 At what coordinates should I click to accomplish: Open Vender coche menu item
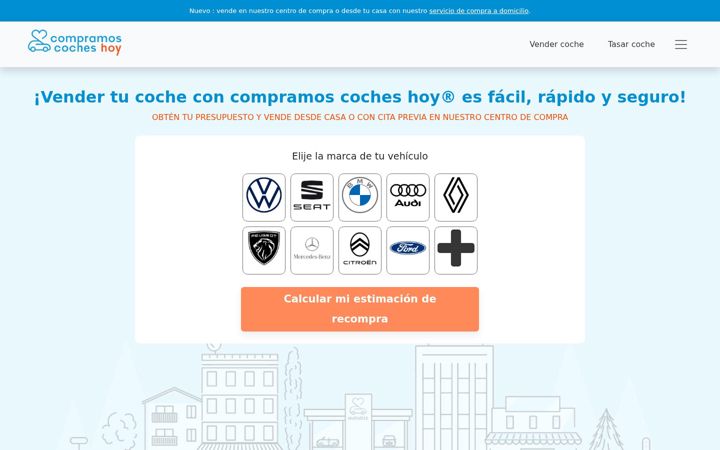[557, 45]
